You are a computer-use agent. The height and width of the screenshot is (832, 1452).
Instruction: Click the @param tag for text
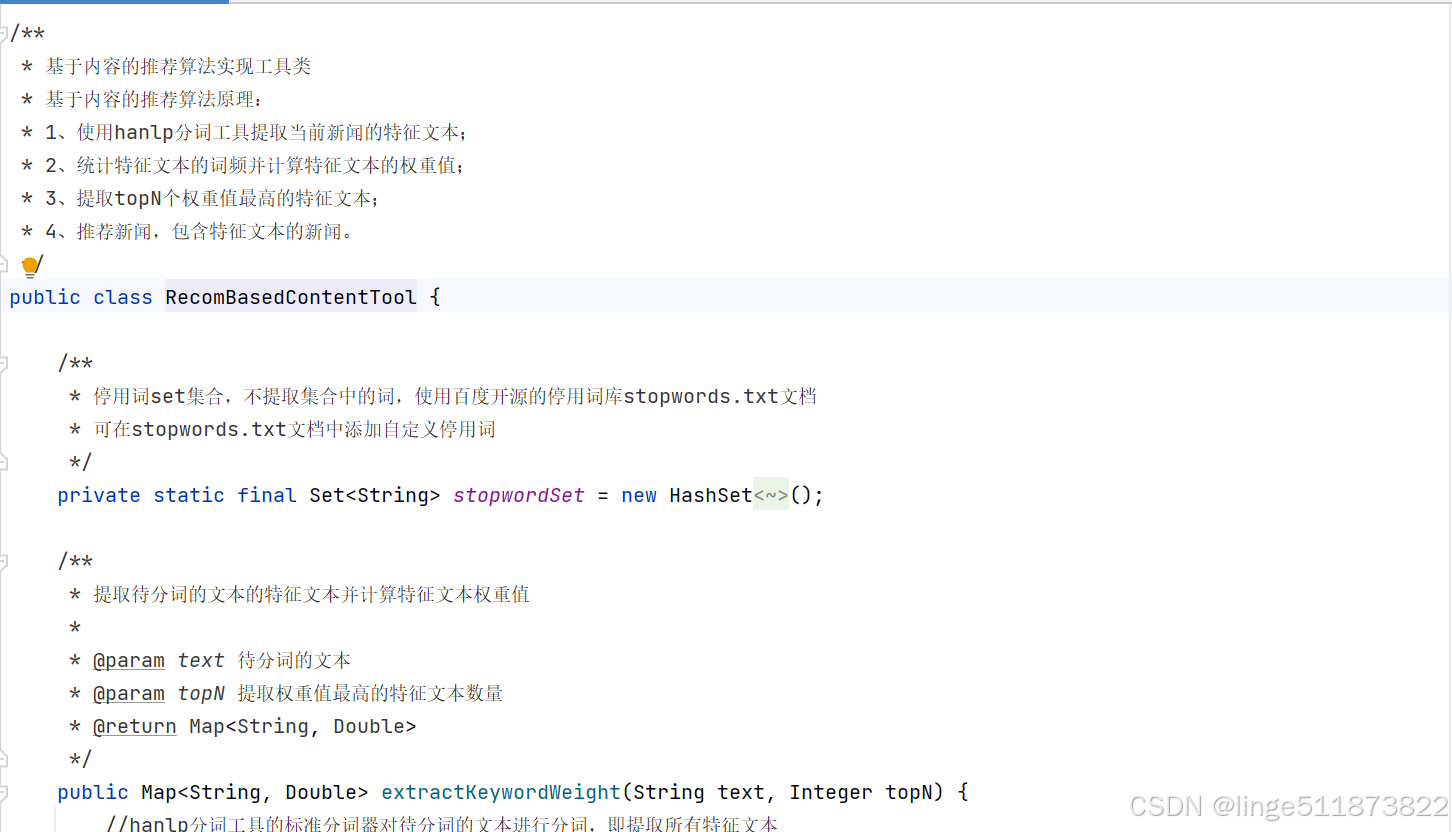pyautogui.click(x=129, y=660)
